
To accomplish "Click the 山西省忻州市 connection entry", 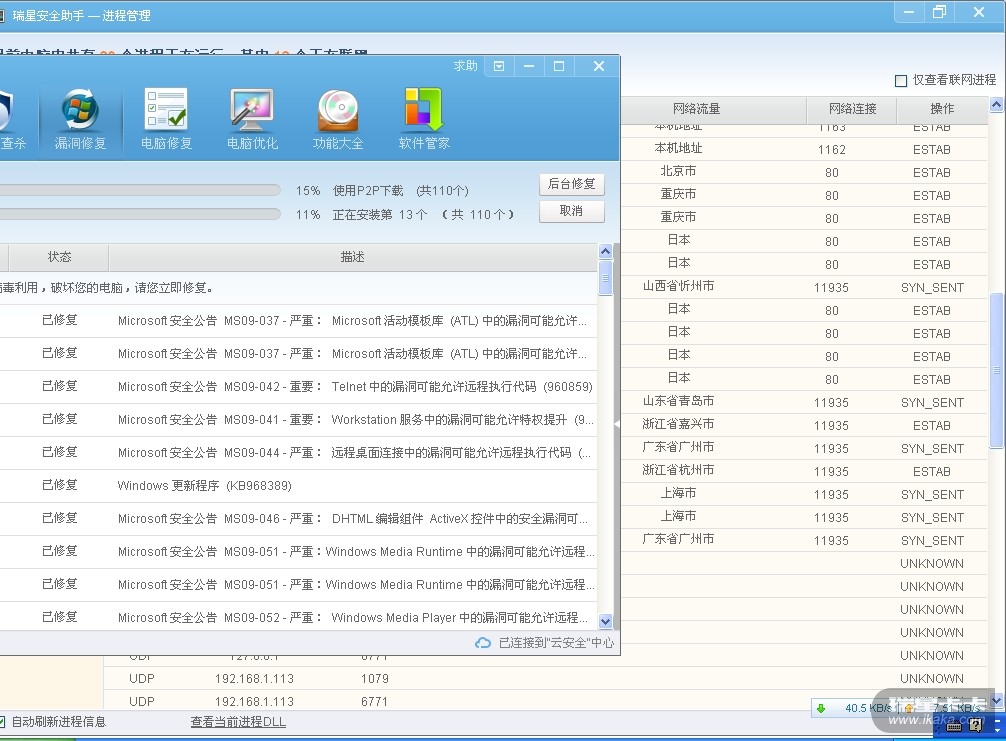I will pyautogui.click(x=804, y=287).
